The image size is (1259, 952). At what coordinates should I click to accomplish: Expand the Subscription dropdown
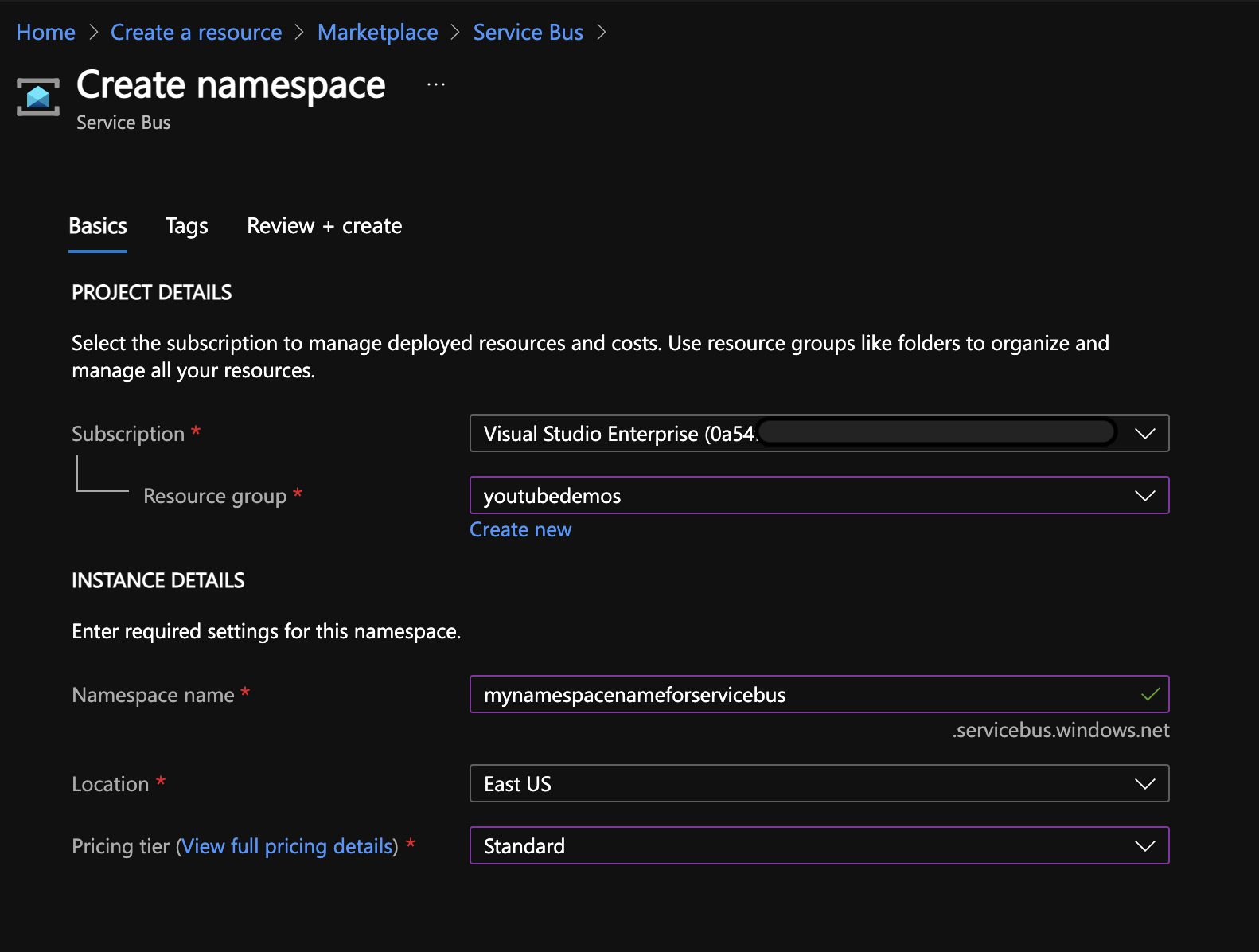point(818,434)
